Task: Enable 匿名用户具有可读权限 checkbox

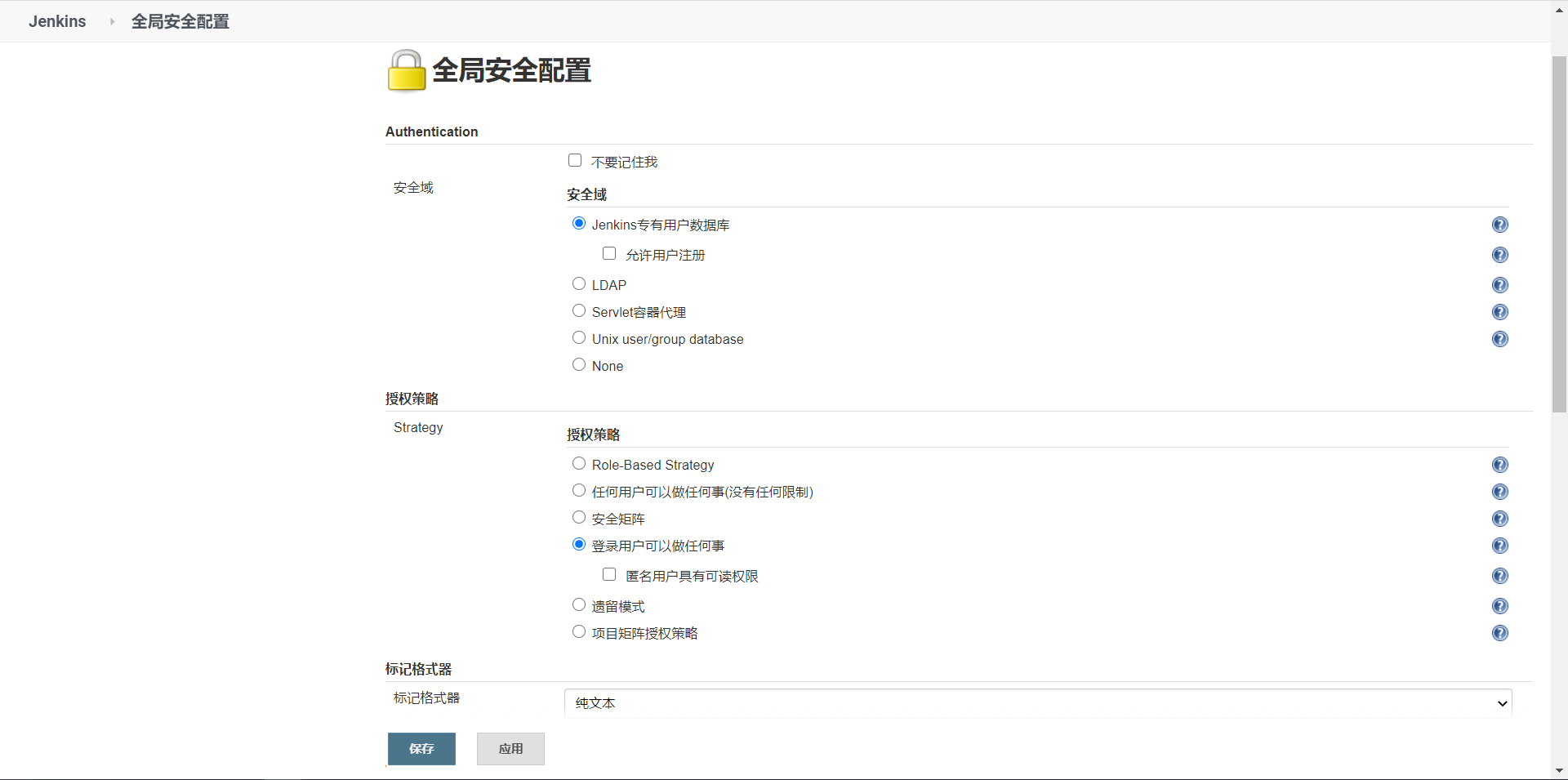Action: tap(609, 574)
